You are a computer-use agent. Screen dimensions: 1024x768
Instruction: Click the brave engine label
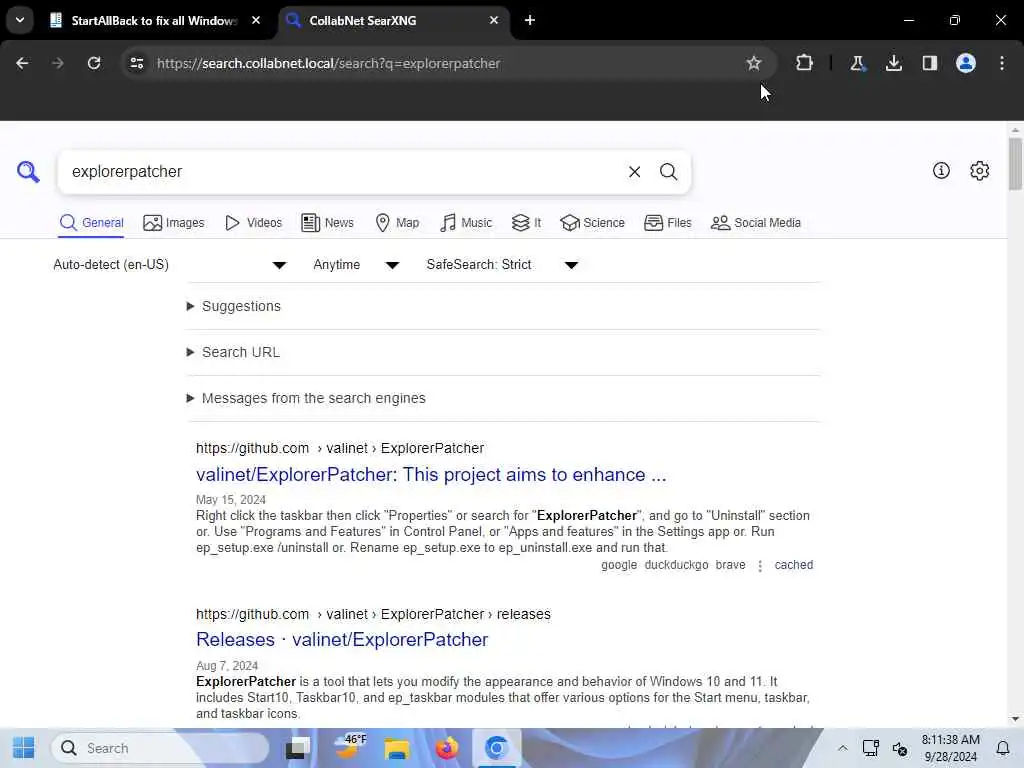(x=730, y=565)
